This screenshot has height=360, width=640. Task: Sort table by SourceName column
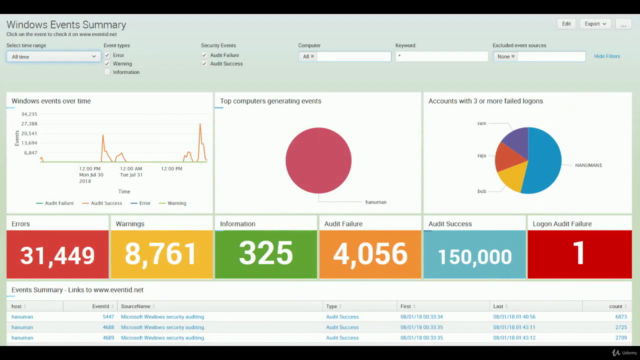(138, 306)
